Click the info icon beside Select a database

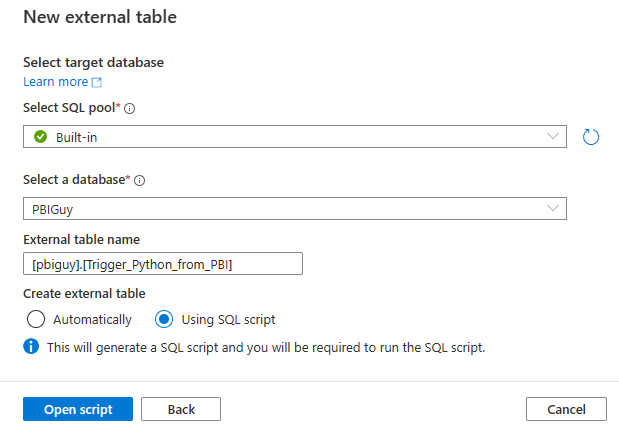point(139,180)
